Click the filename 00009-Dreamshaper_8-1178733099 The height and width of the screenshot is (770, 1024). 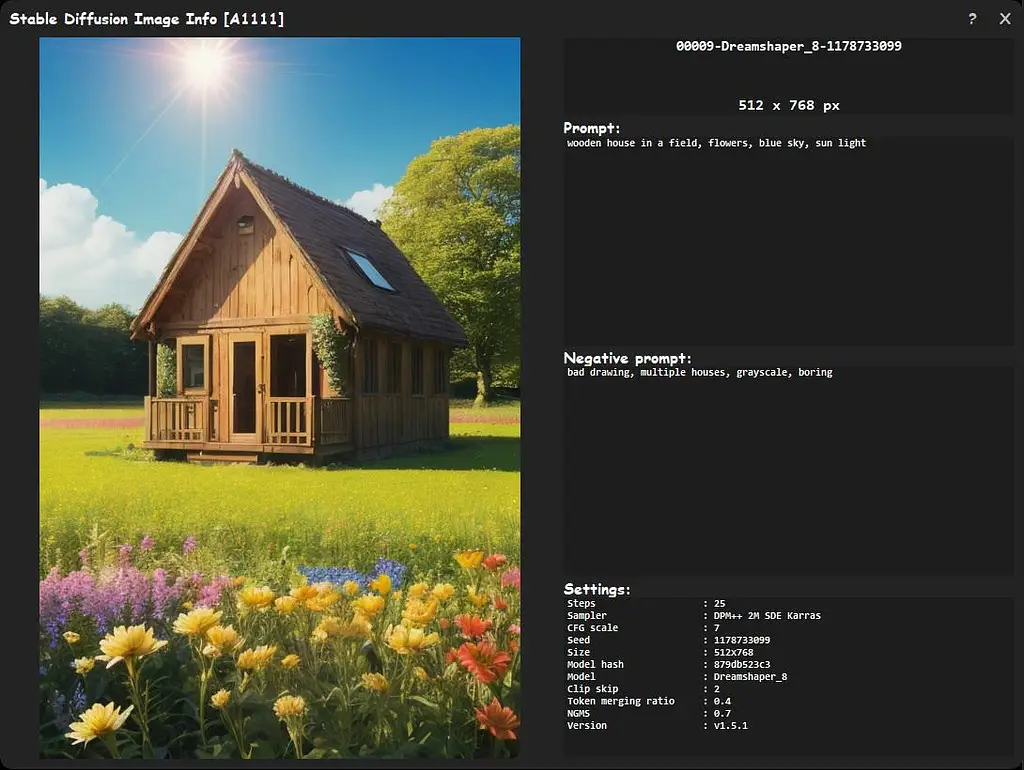click(x=788, y=46)
